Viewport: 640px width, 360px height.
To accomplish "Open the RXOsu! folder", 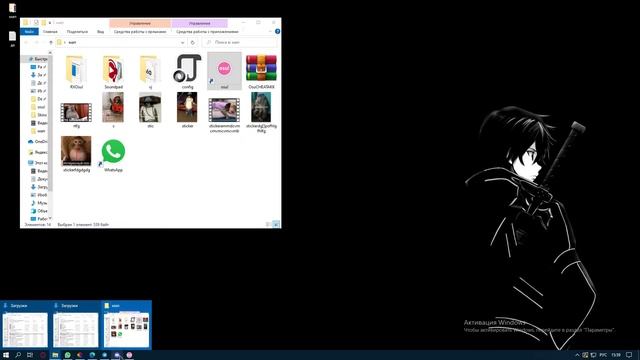I will pos(76,72).
